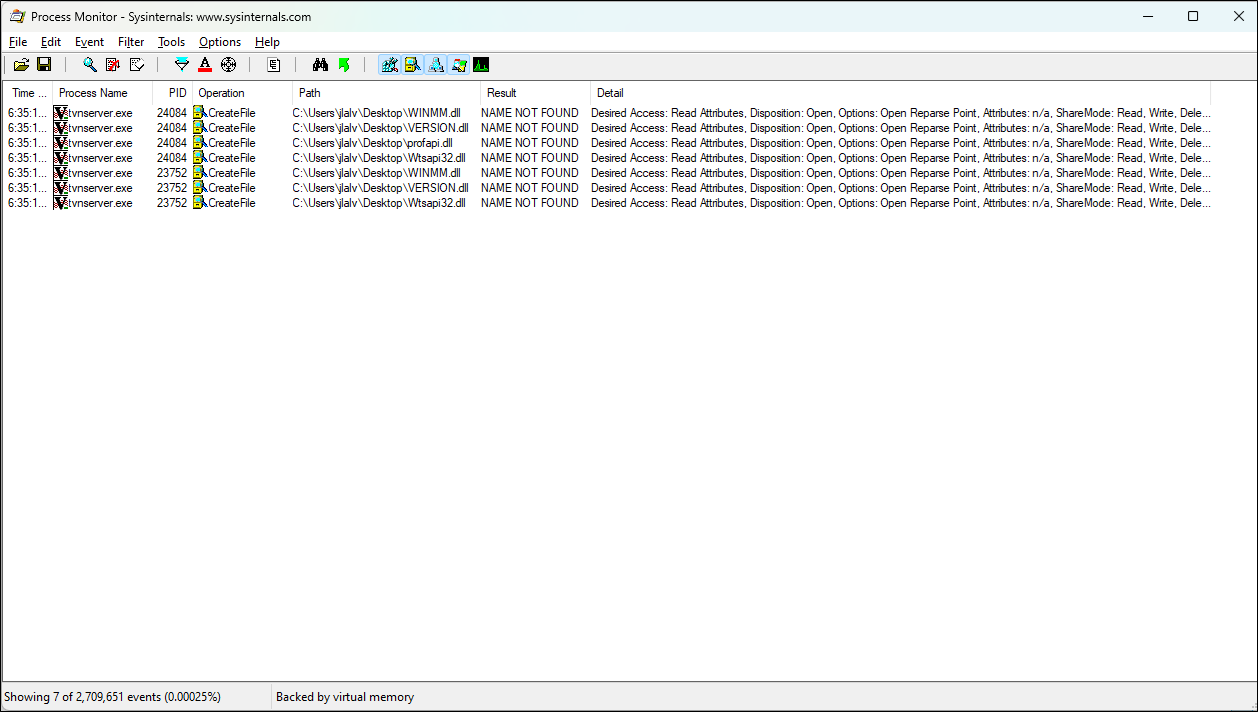This screenshot has width=1258, height=712.
Task: Toggle the Autoscroll toolbar icon
Action: click(113, 65)
